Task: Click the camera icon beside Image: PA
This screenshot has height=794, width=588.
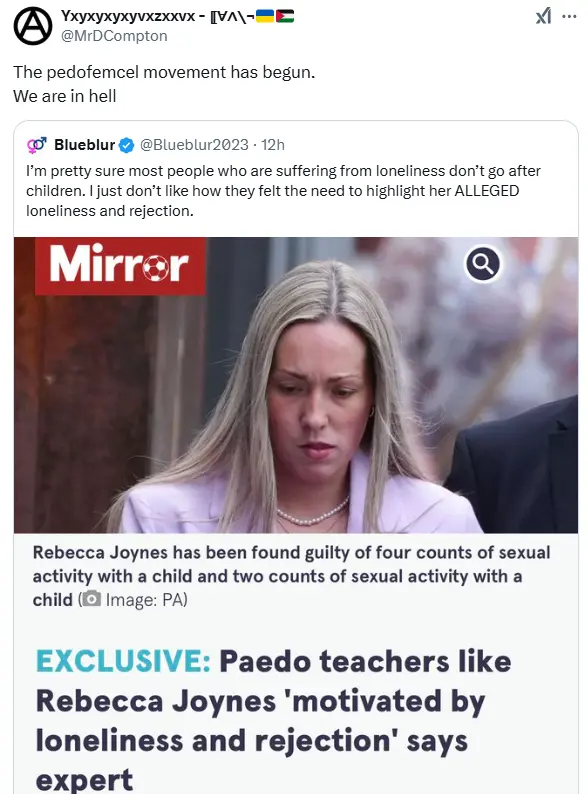Action: (92, 600)
